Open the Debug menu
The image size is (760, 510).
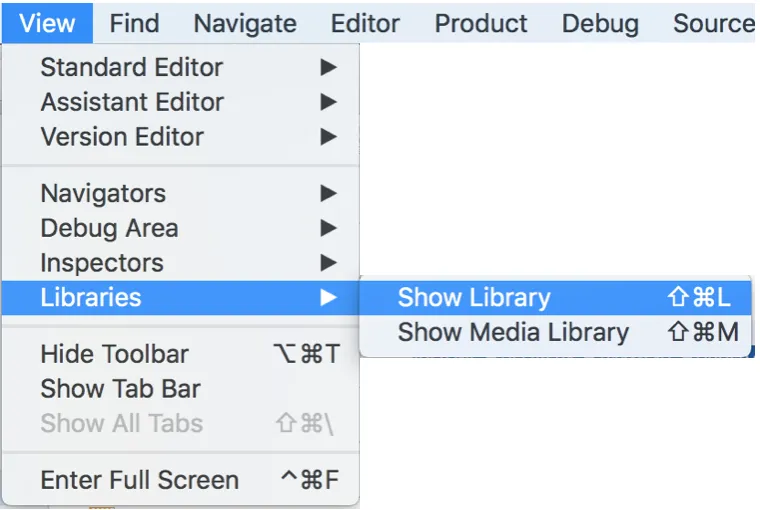coord(600,22)
